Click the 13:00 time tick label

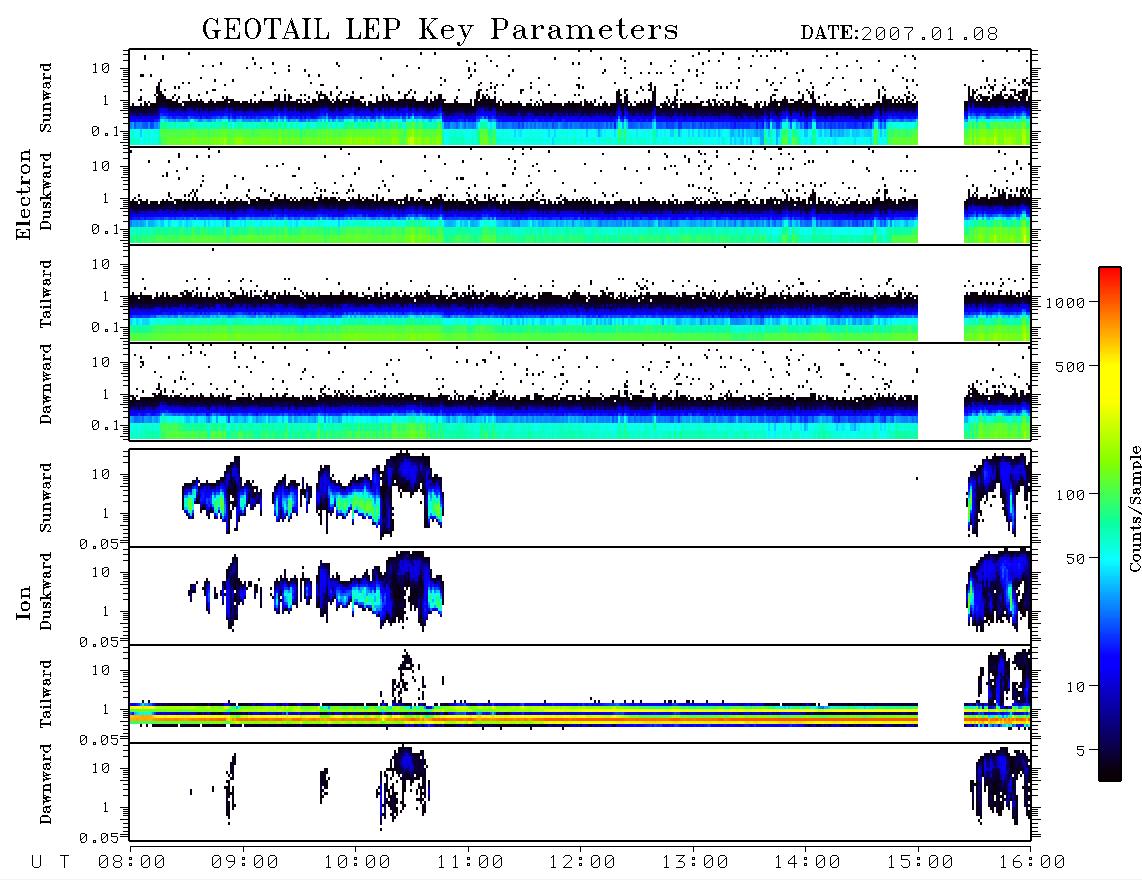(x=694, y=862)
